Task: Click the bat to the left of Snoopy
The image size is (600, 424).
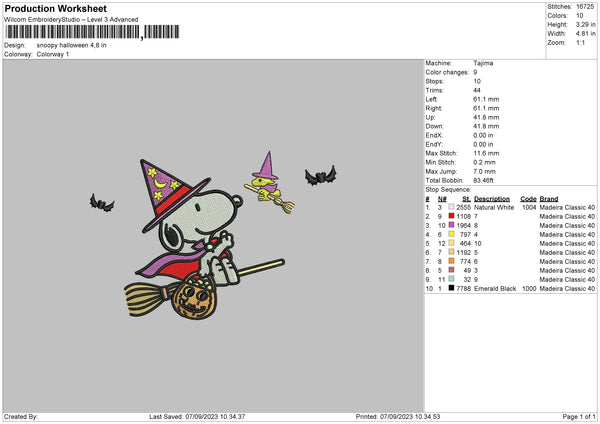Action: 101,203
